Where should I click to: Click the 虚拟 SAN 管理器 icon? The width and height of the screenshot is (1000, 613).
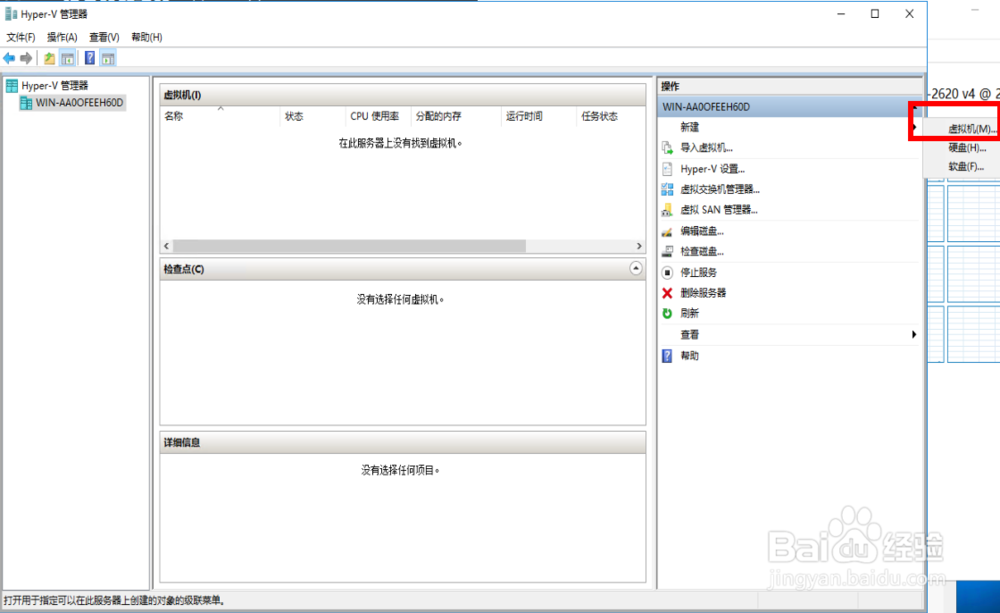point(667,210)
